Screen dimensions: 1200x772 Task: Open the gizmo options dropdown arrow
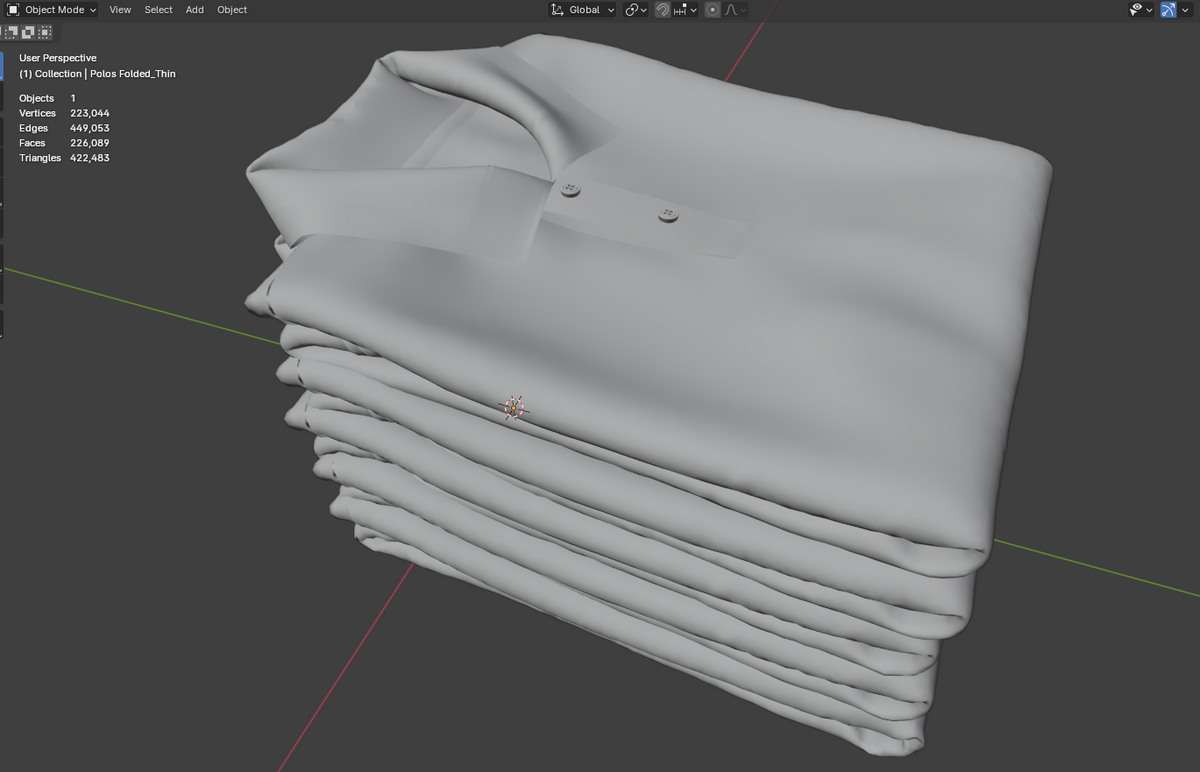point(1187,10)
